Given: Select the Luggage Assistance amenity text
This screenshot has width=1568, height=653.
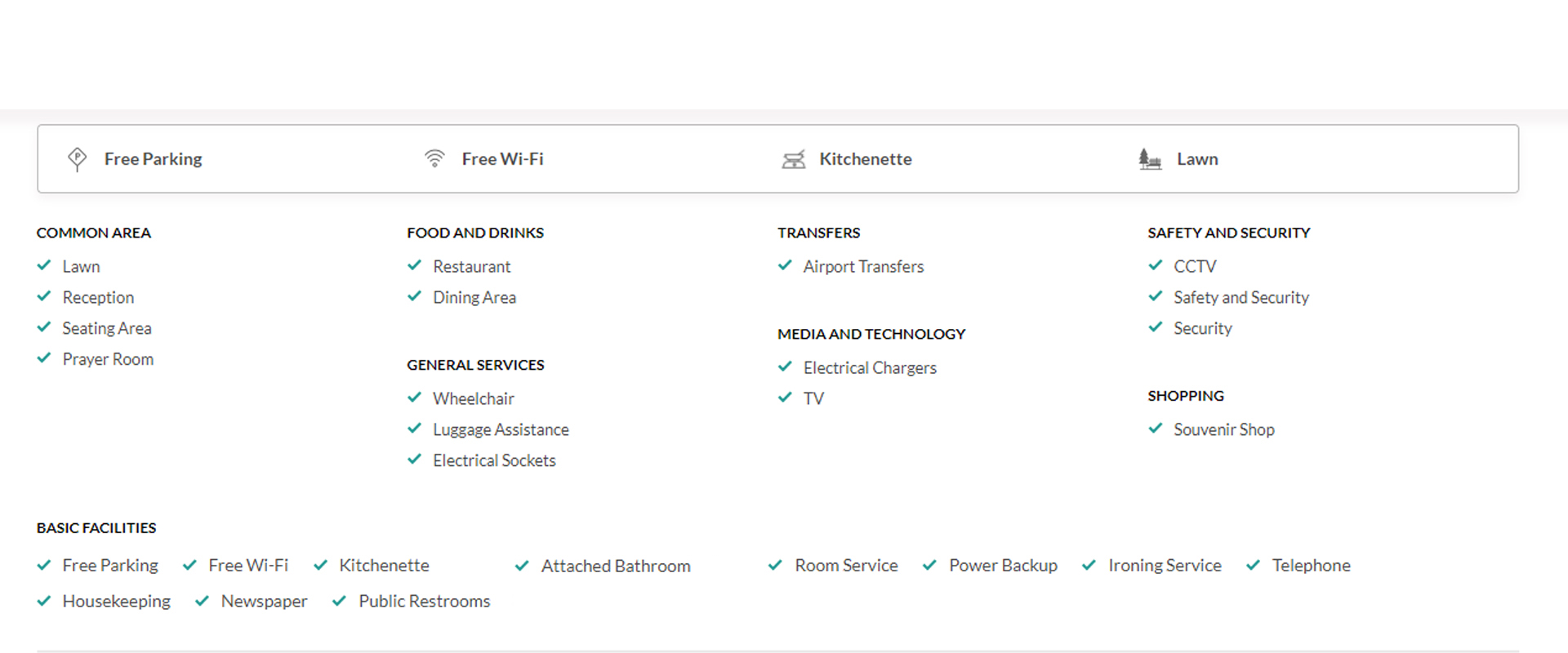Looking at the screenshot, I should point(501,429).
